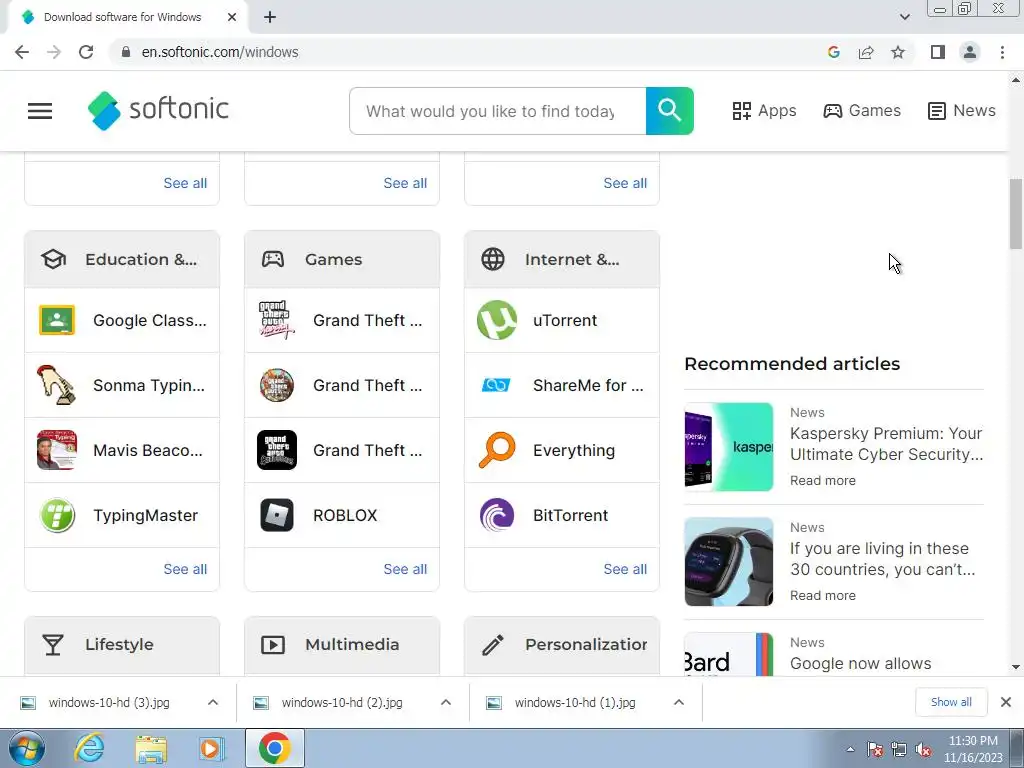Click the Softonic logo
This screenshot has width=1024, height=768.
coord(158,110)
